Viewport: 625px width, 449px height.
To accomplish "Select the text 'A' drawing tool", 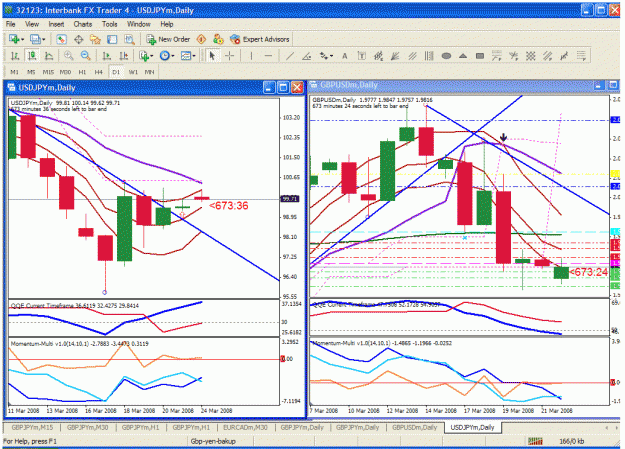I will point(345,56).
